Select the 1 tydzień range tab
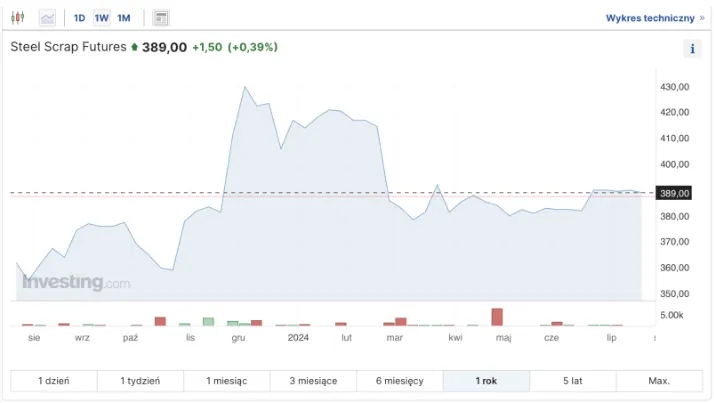This screenshot has width=714, height=403. coord(140,381)
